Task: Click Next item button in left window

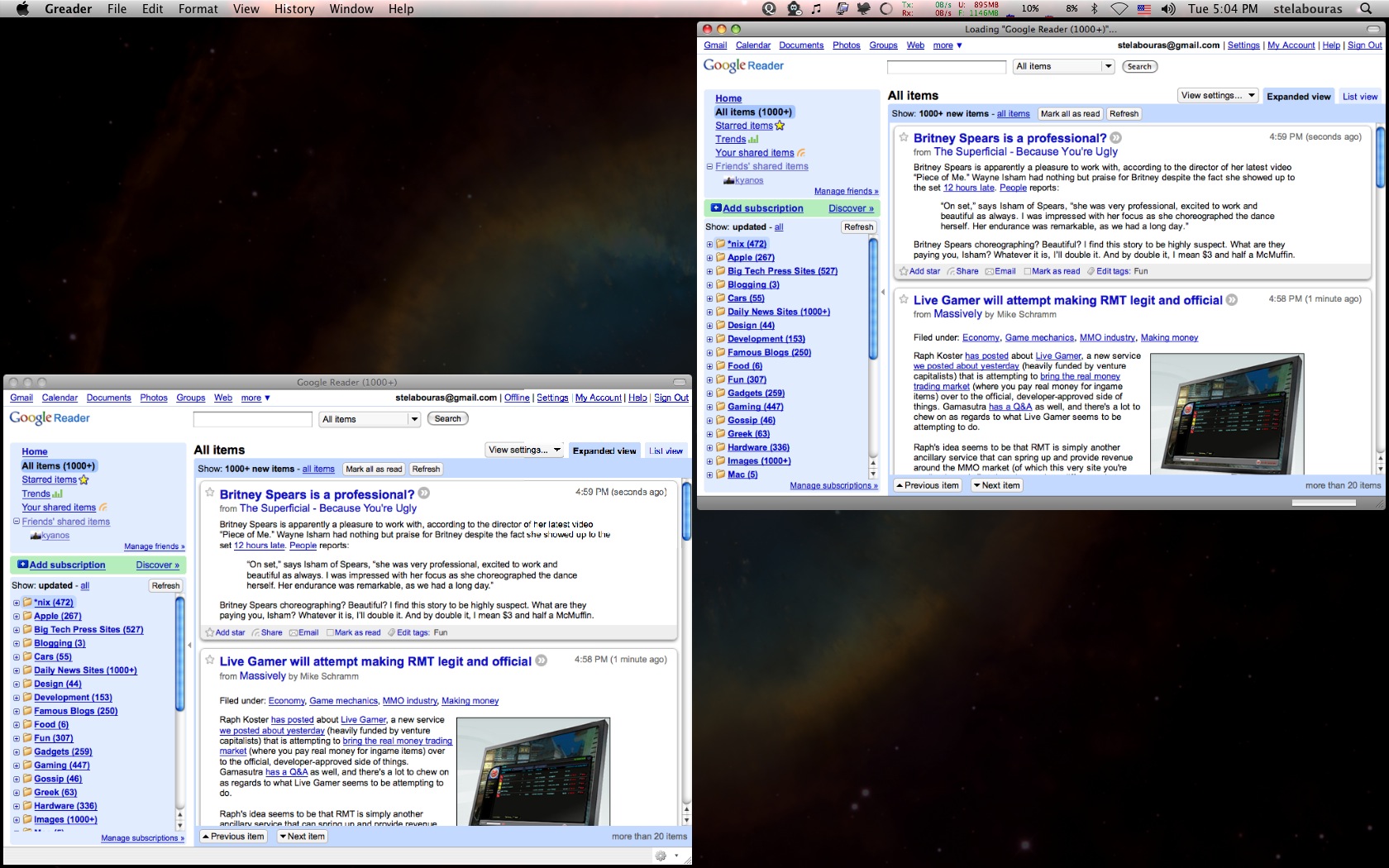Action: [302, 837]
